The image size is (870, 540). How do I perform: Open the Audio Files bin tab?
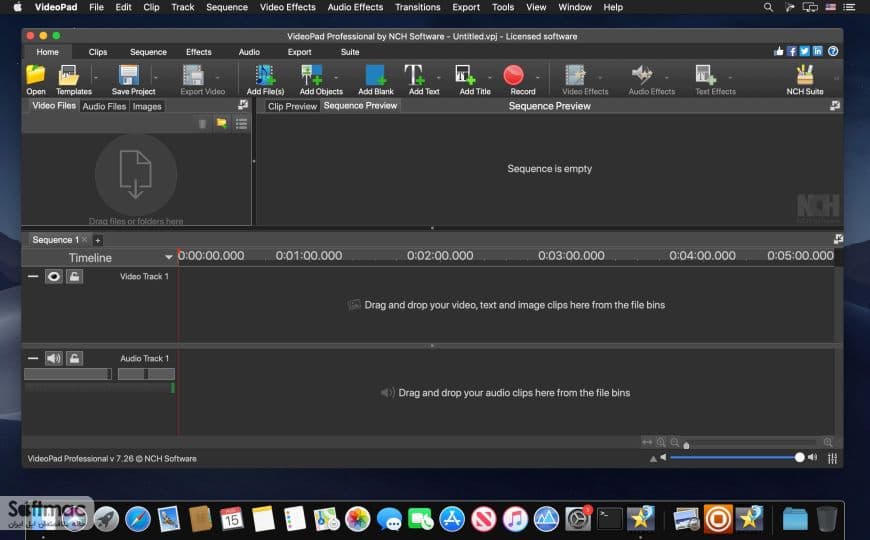pos(104,106)
